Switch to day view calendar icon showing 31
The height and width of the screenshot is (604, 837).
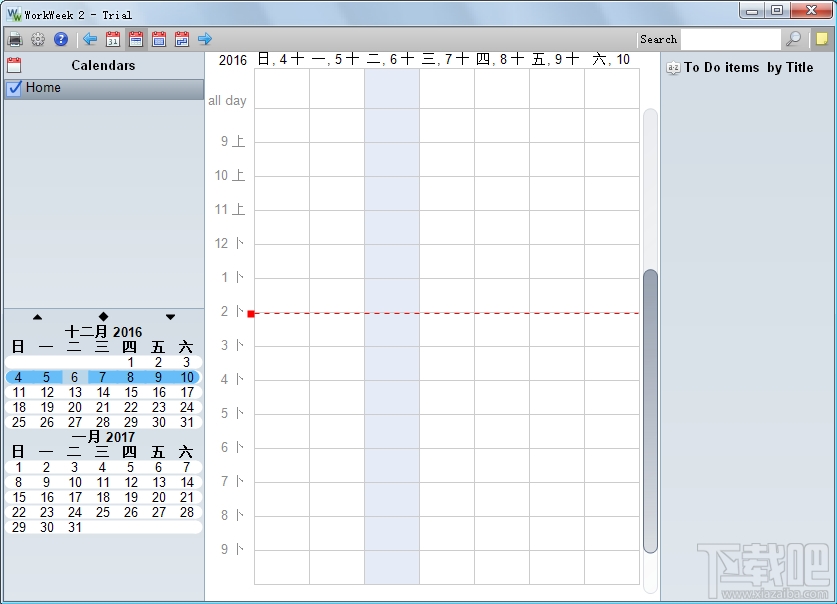pyautogui.click(x=113, y=39)
